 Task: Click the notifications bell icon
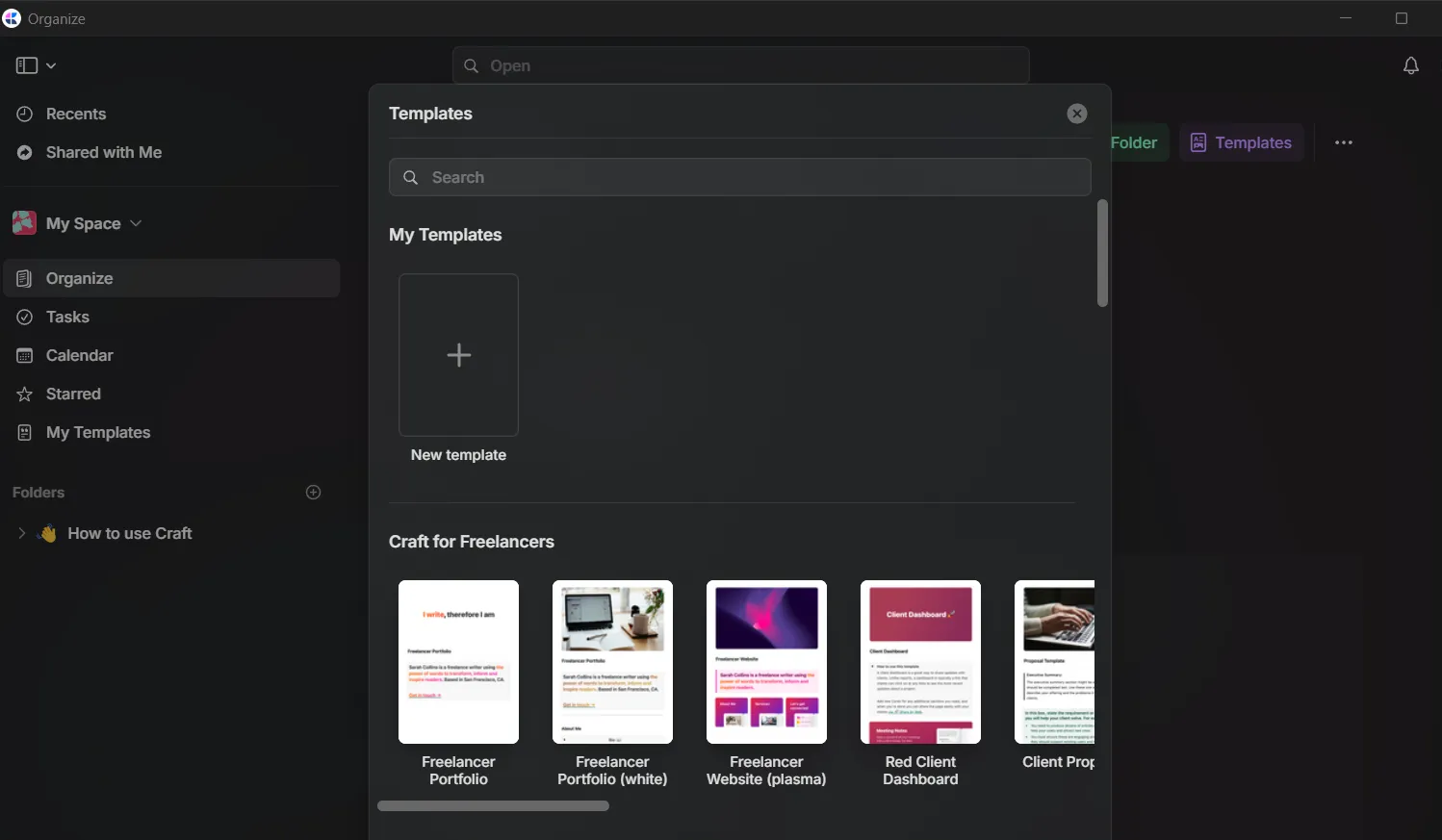tap(1410, 65)
